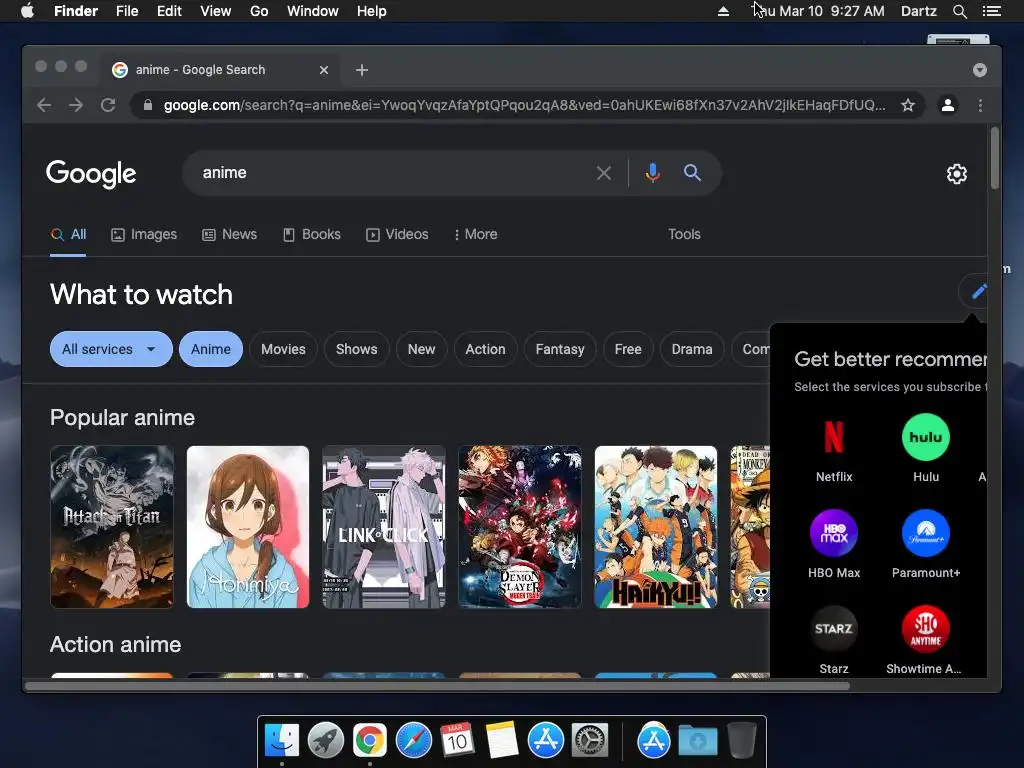Toggle the Fantasy filter chip
This screenshot has width=1024, height=768.
click(560, 349)
